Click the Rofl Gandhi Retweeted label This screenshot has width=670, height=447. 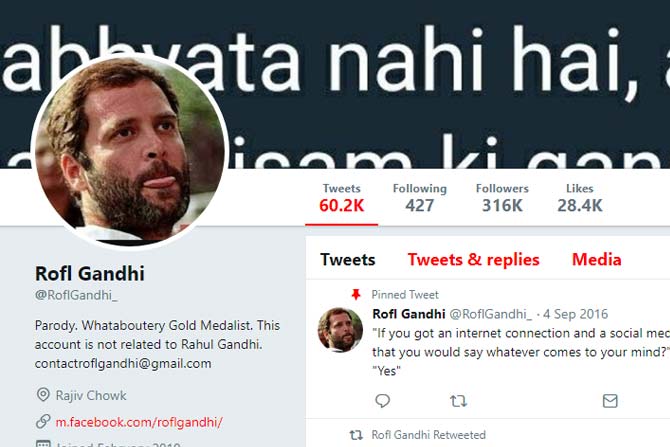(428, 435)
